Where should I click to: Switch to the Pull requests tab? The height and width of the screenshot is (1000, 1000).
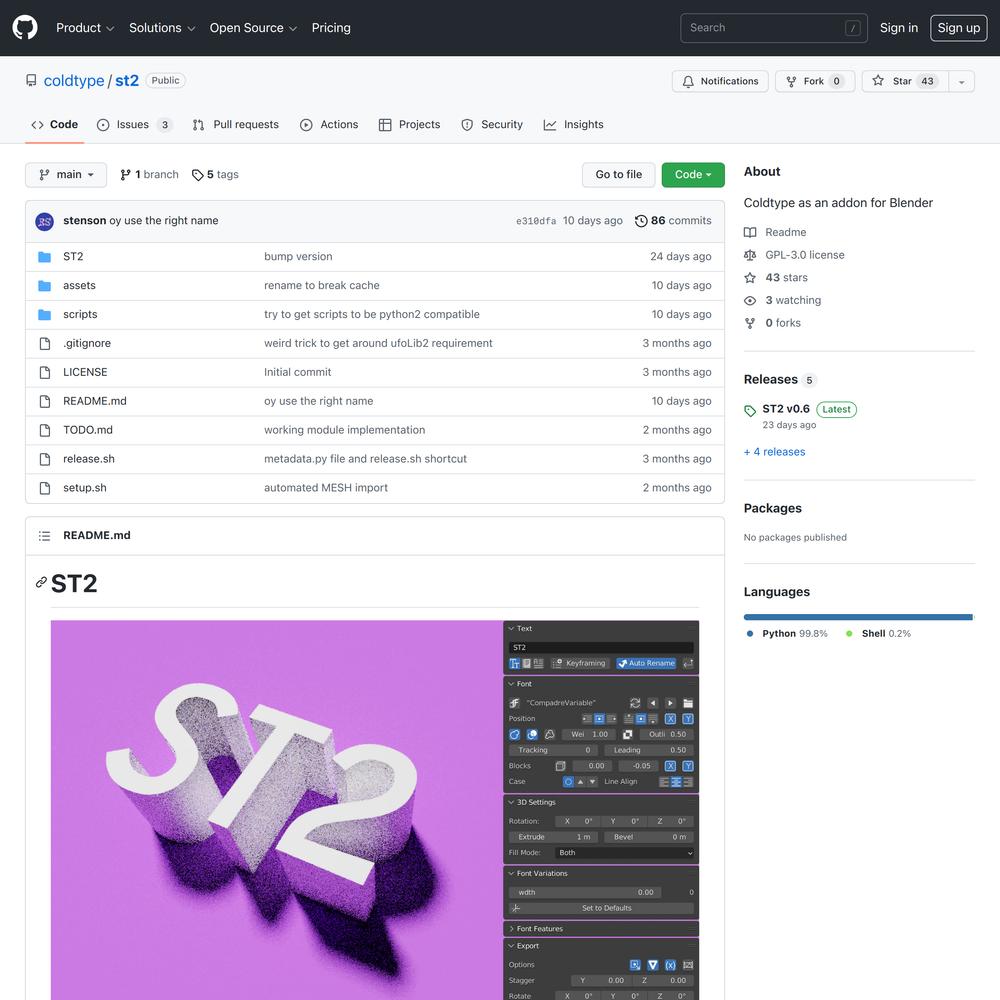(x=235, y=124)
